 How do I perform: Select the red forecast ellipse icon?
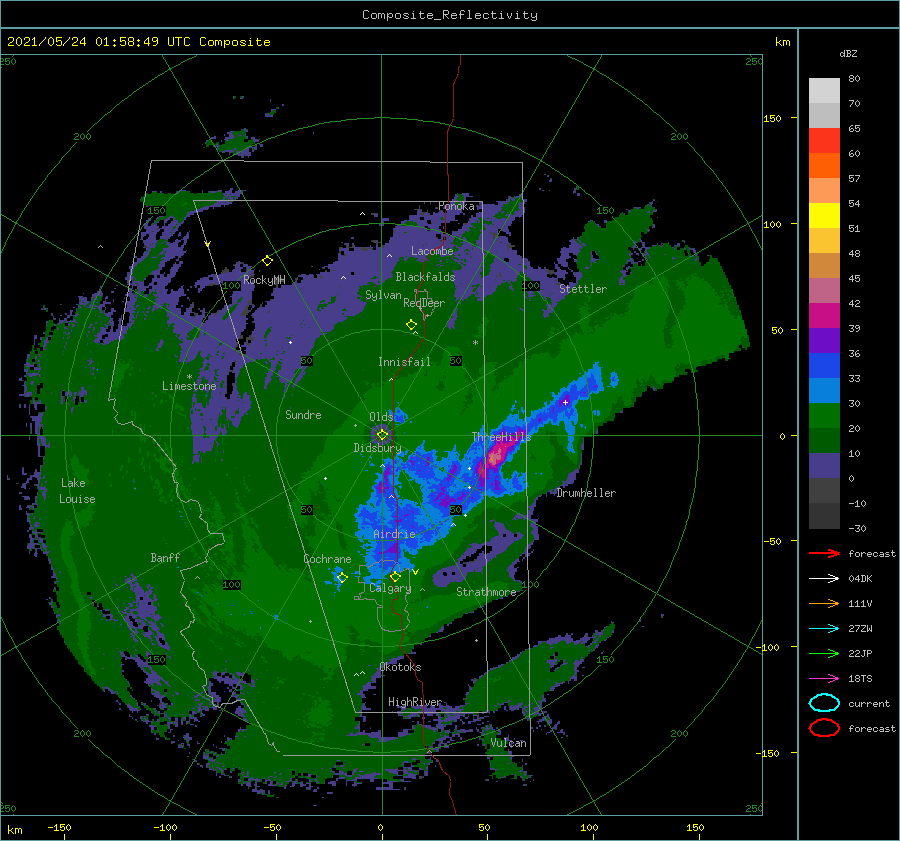point(824,728)
